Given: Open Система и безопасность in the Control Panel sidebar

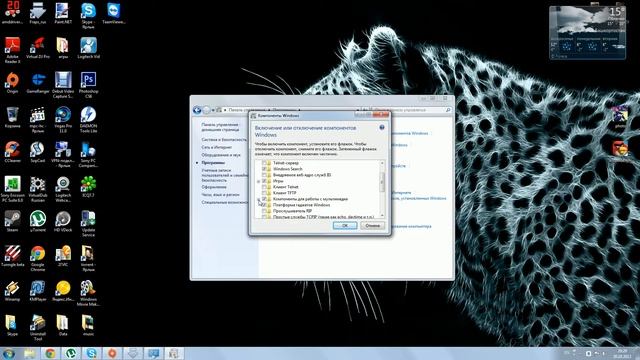Looking at the screenshot, I should click(224, 140).
